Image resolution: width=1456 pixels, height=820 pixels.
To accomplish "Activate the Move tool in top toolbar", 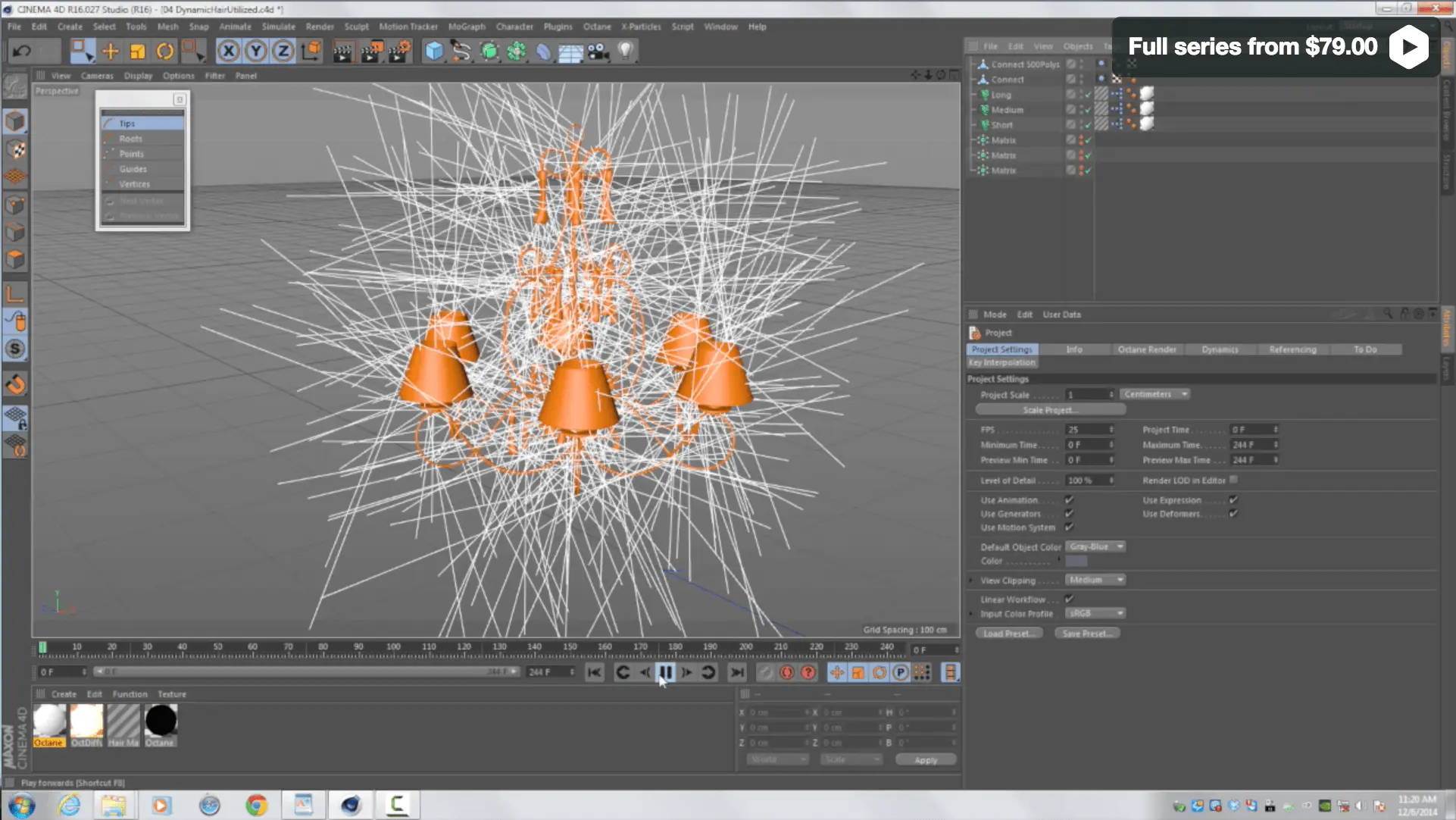I will 111,52.
